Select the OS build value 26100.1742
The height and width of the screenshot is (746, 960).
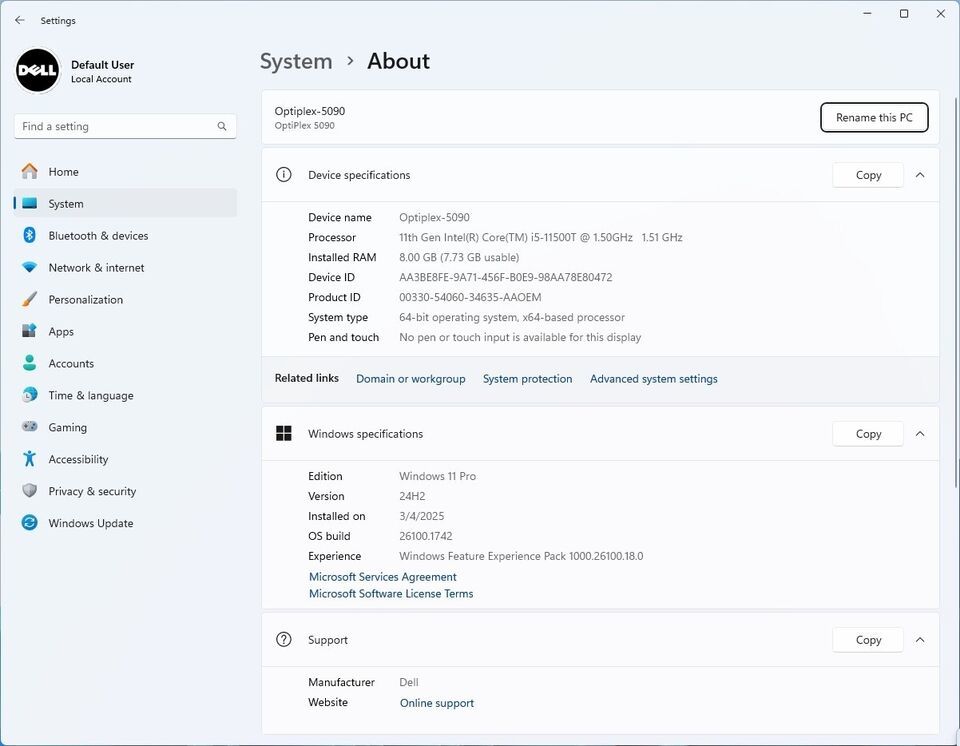point(426,536)
